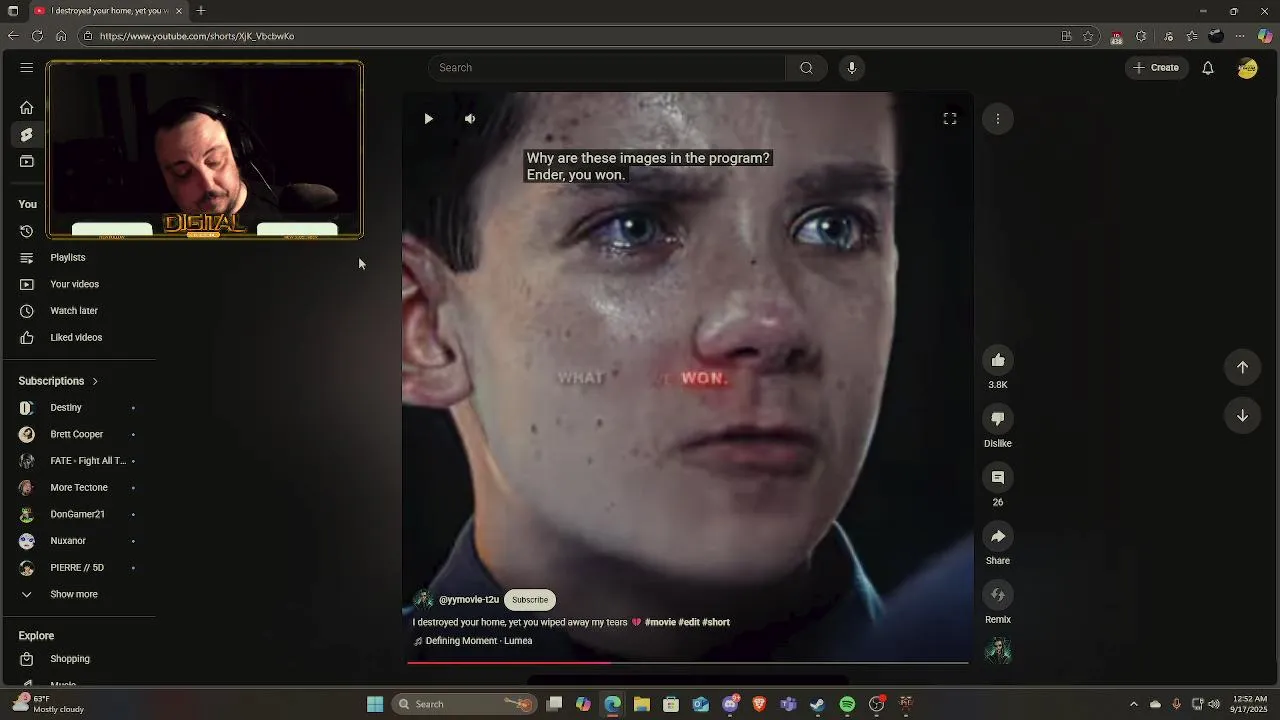Like the Short with 3.8K likes
The height and width of the screenshot is (720, 1280).
[998, 360]
